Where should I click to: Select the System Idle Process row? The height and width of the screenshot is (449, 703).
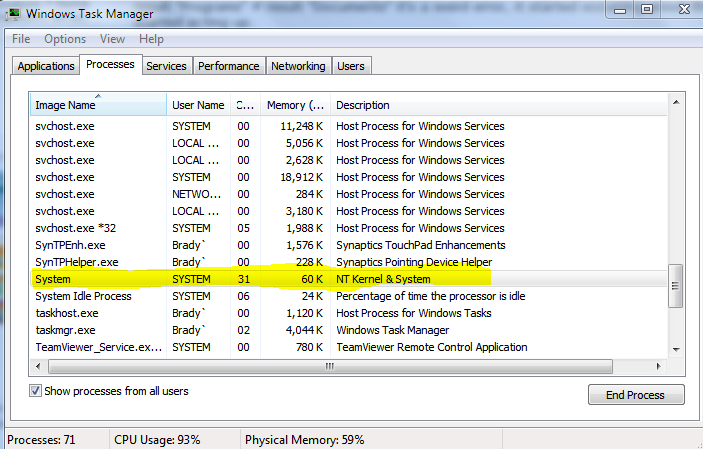click(349, 296)
